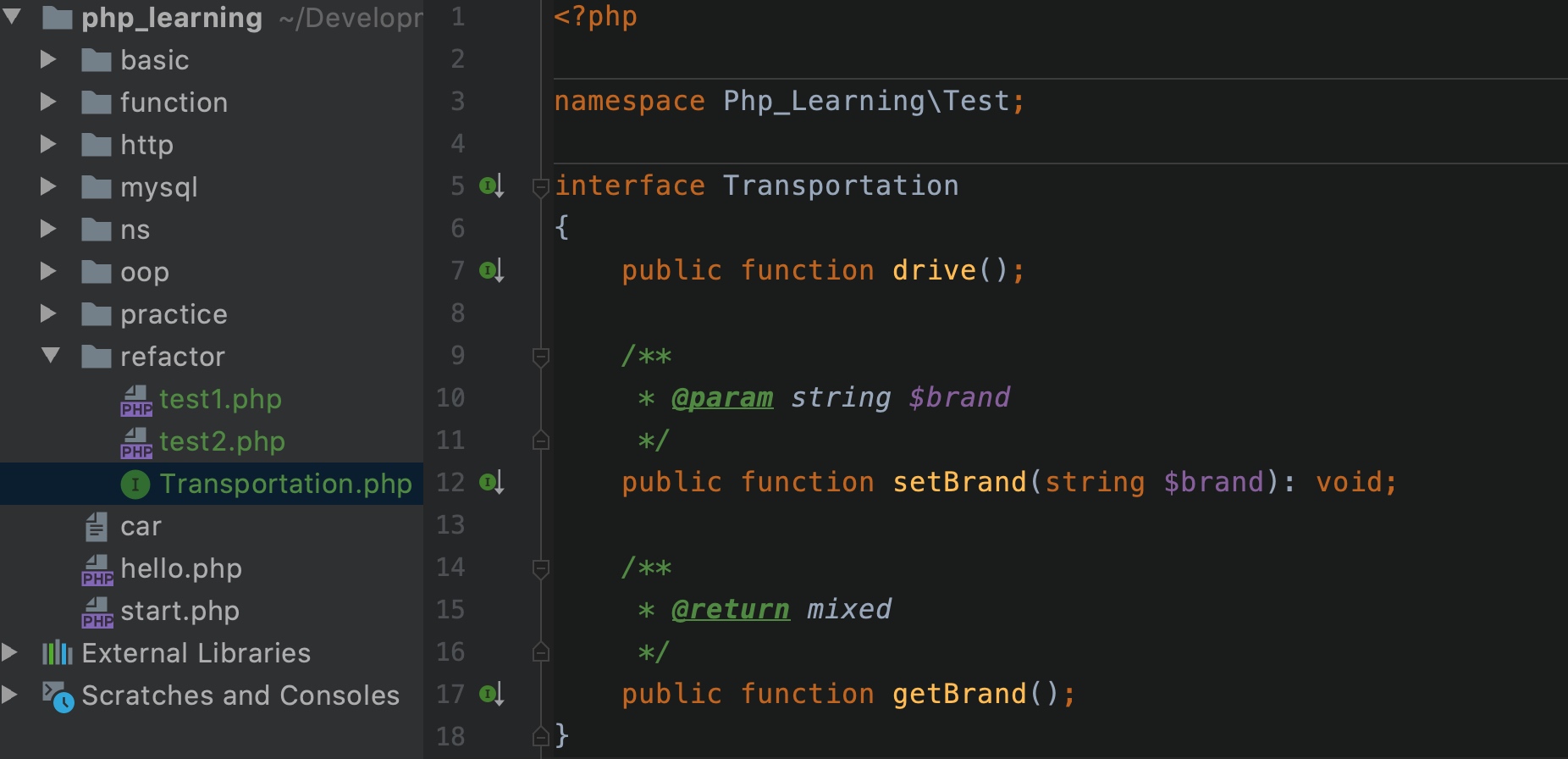This screenshot has width=1568, height=759.
Task: Click the refactor folder icon
Action: pos(96,357)
